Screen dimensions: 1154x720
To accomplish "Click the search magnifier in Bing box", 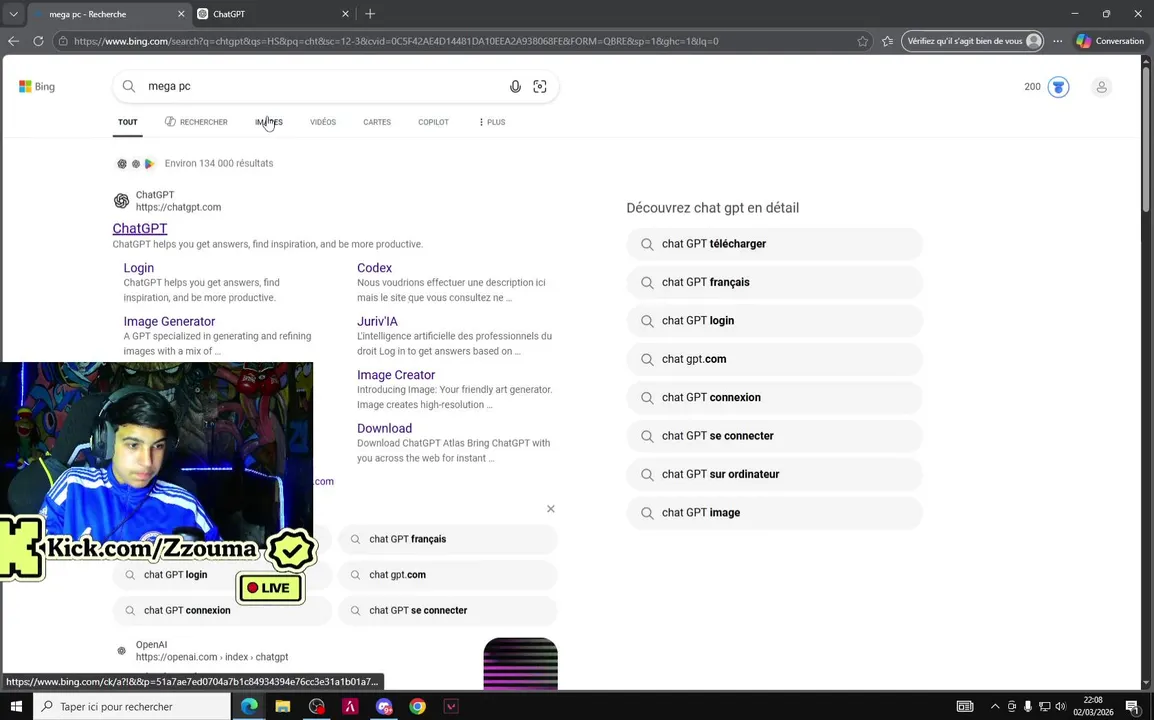I will coord(129,86).
